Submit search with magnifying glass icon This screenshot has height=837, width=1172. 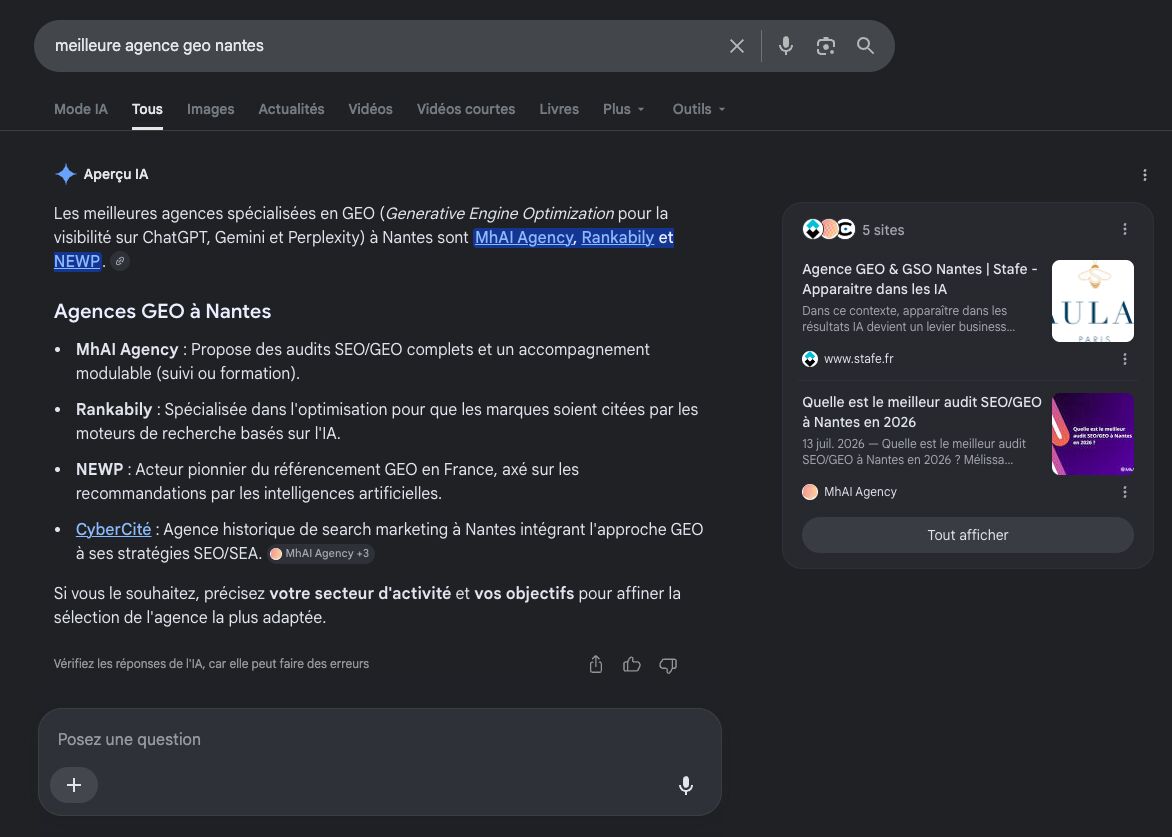(x=865, y=46)
